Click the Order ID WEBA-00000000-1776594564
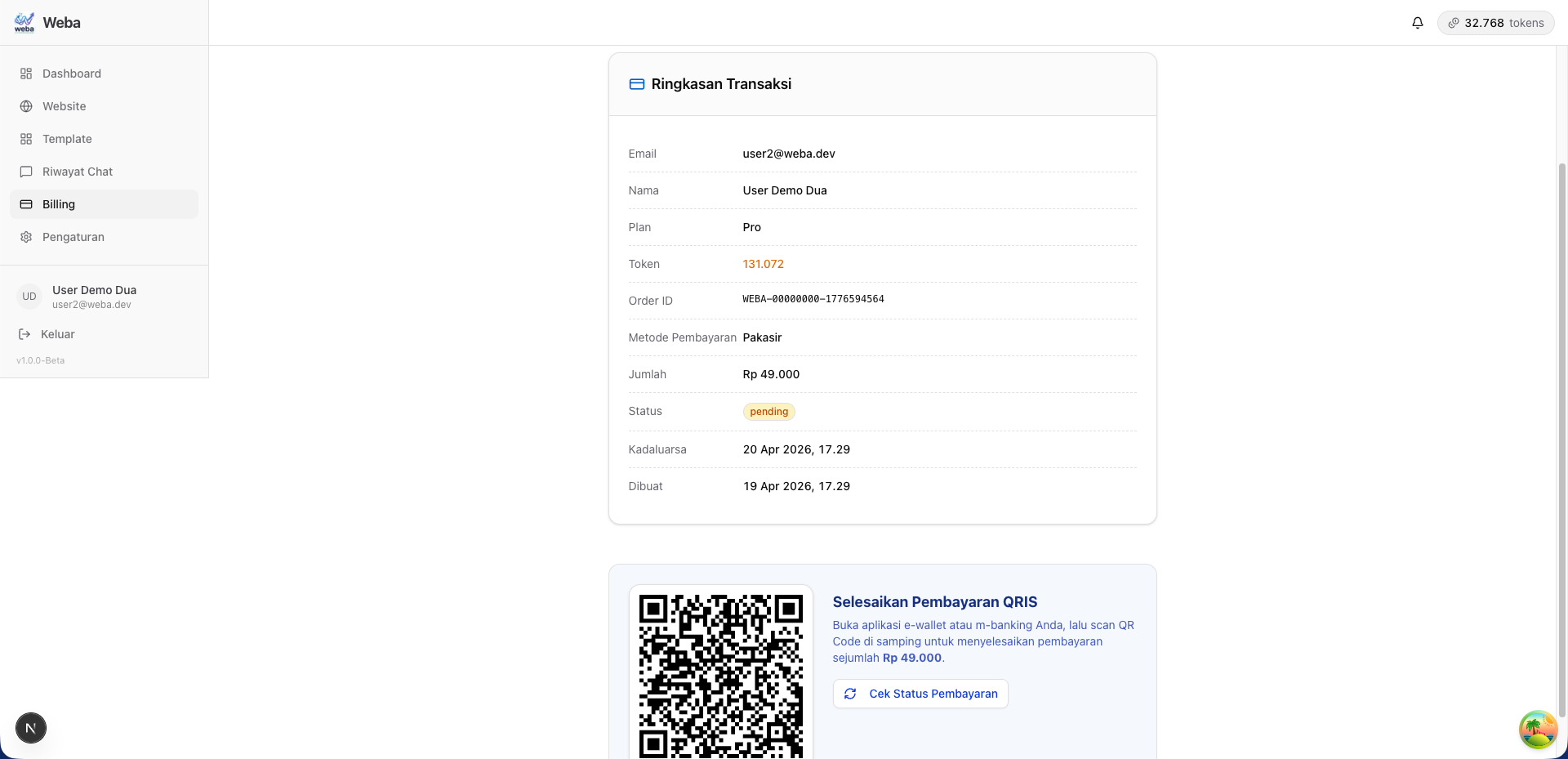Viewport: 1568px width, 759px height. 813,299
